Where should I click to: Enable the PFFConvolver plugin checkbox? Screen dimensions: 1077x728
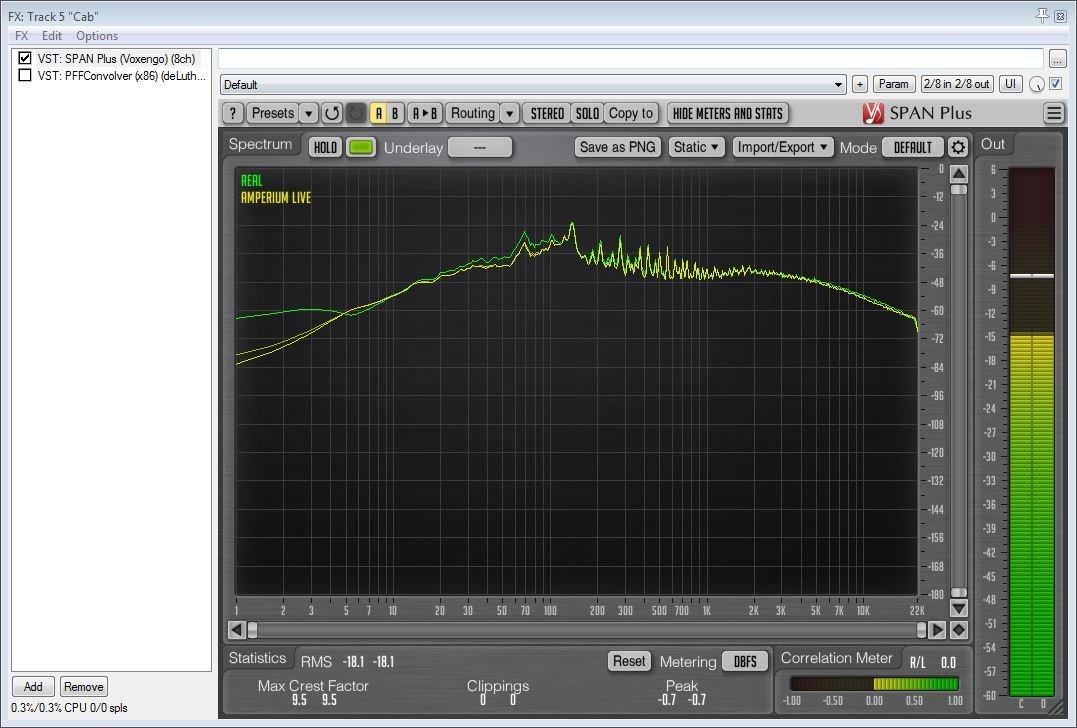(26, 75)
